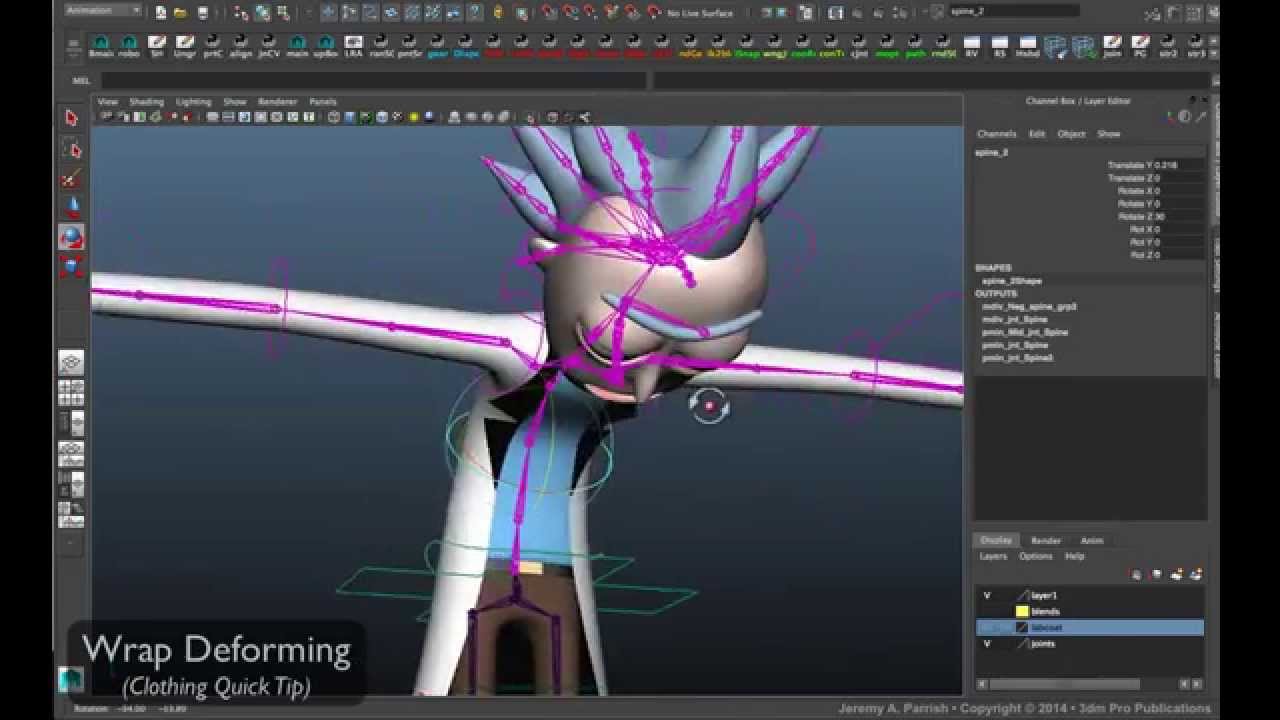Activate the highlighted Rotate tool
Screen dimensions: 1280x720
(71, 237)
